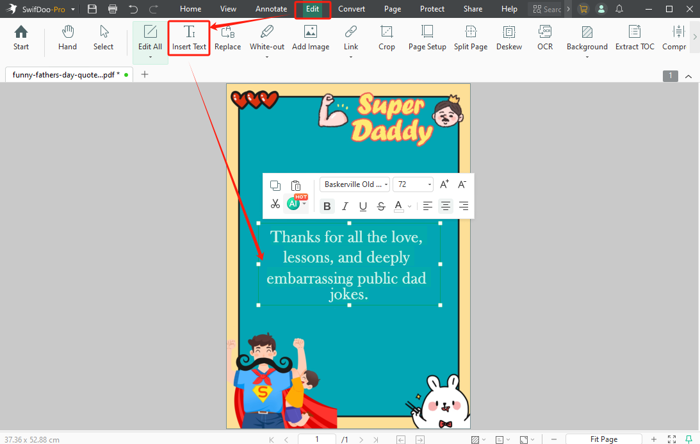The height and width of the screenshot is (444, 700).
Task: Toggle underline formatting
Action: 363,206
